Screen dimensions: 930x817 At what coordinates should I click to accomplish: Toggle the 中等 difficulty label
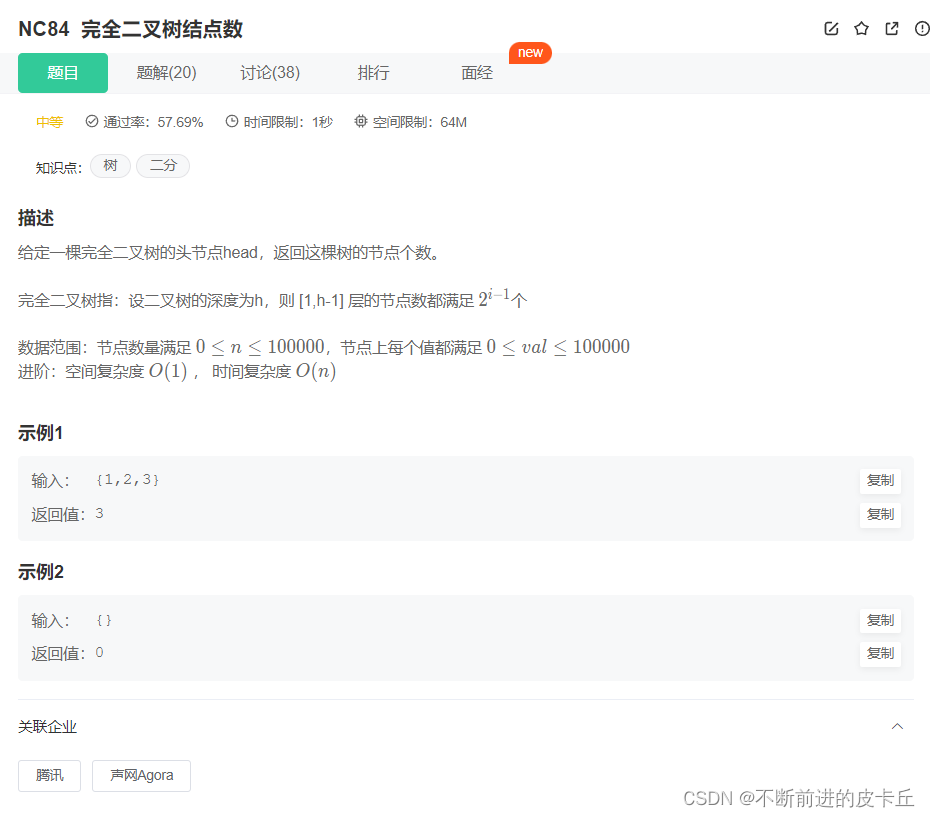tap(49, 121)
